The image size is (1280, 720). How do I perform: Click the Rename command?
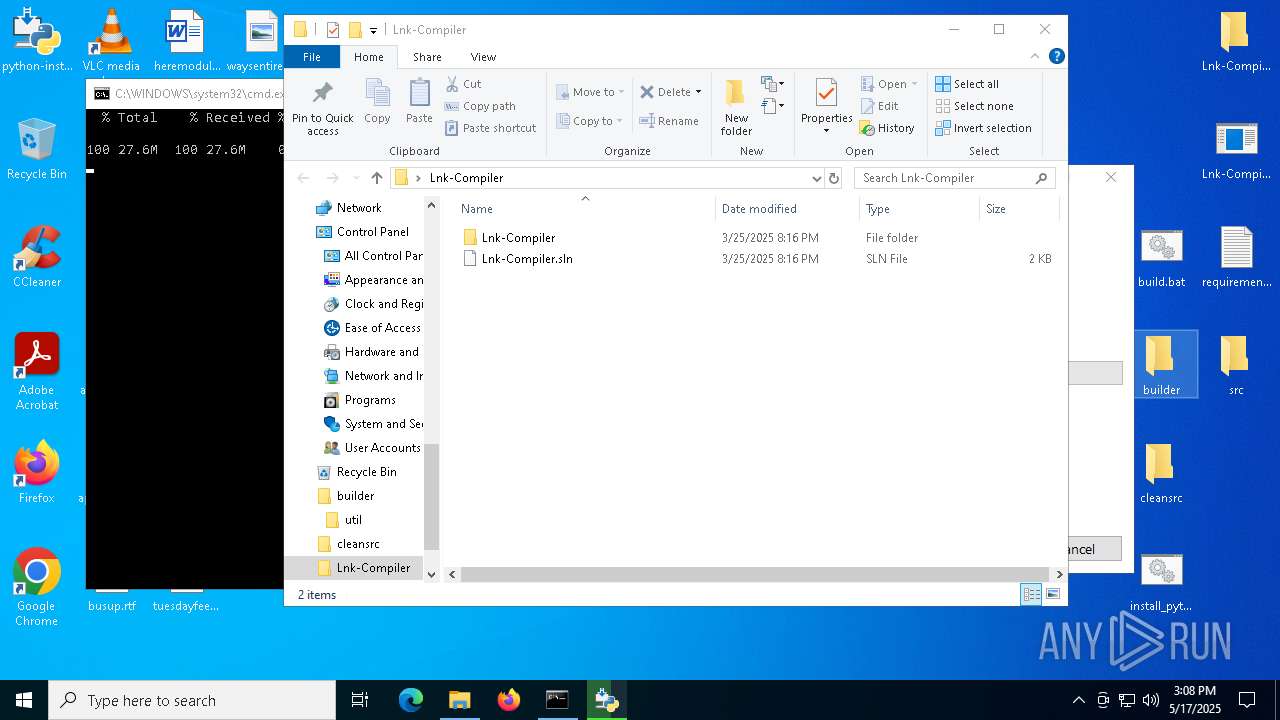coord(669,121)
